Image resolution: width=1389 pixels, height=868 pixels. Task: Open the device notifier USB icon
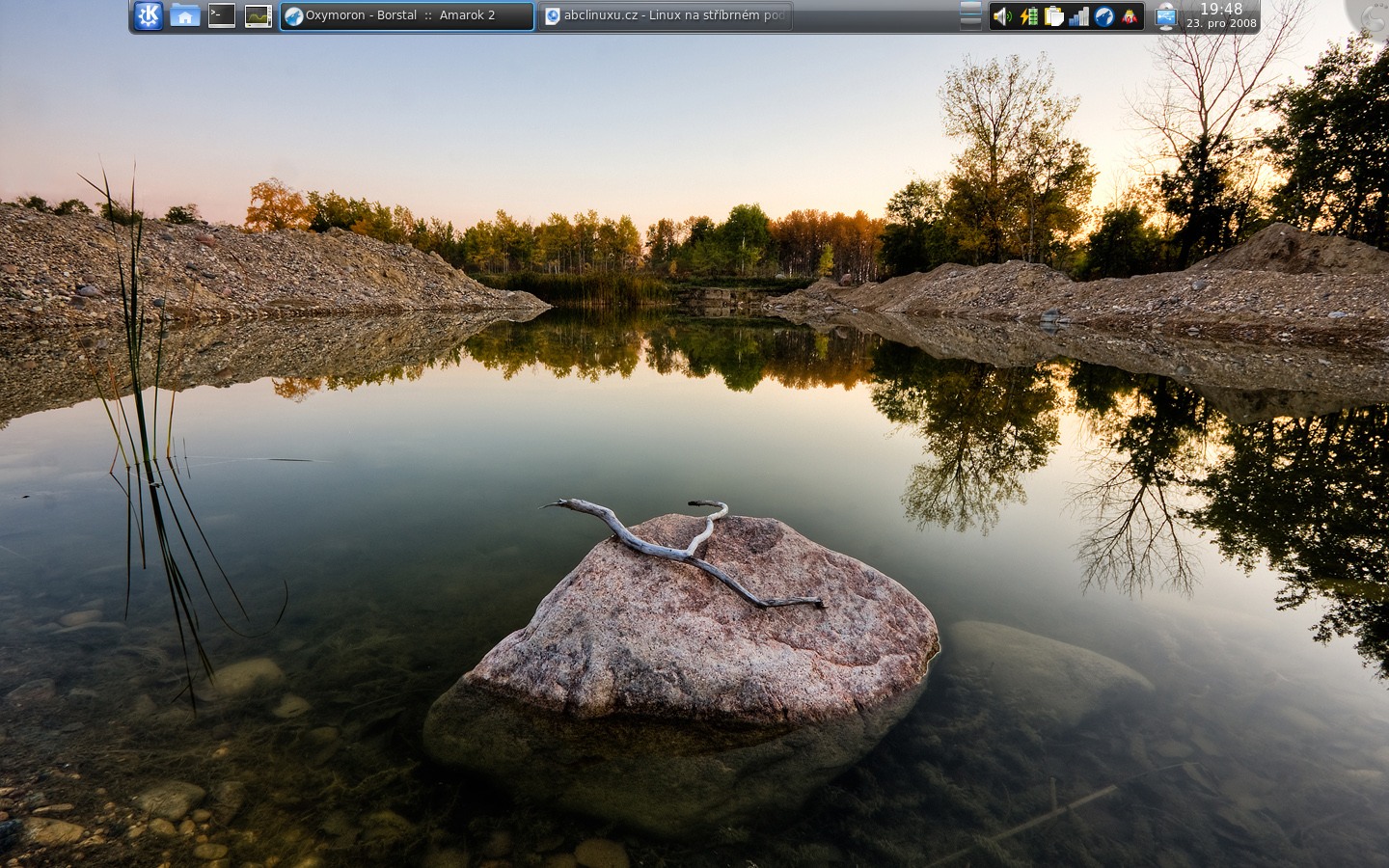coord(1166,16)
